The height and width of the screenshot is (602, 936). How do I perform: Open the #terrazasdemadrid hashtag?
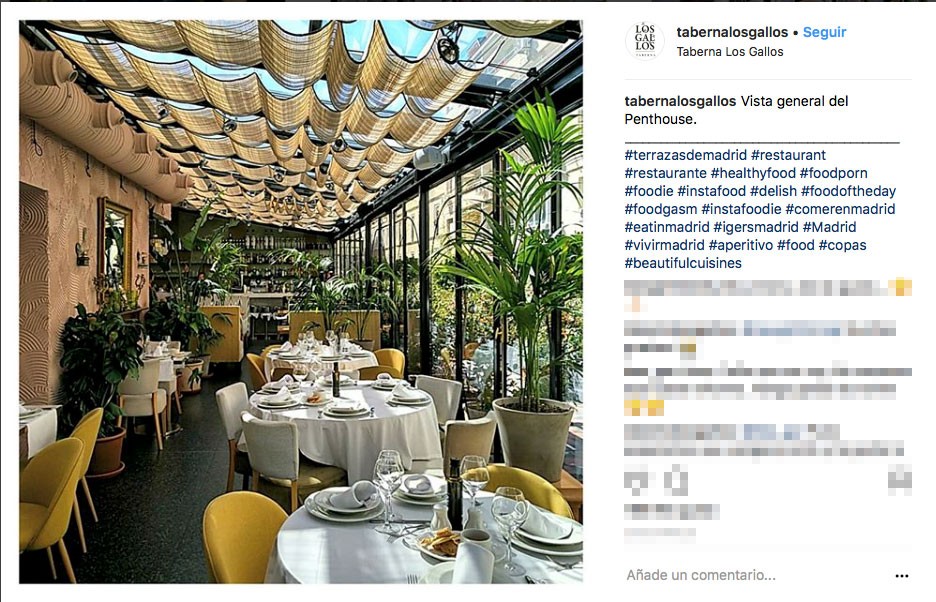(685, 155)
